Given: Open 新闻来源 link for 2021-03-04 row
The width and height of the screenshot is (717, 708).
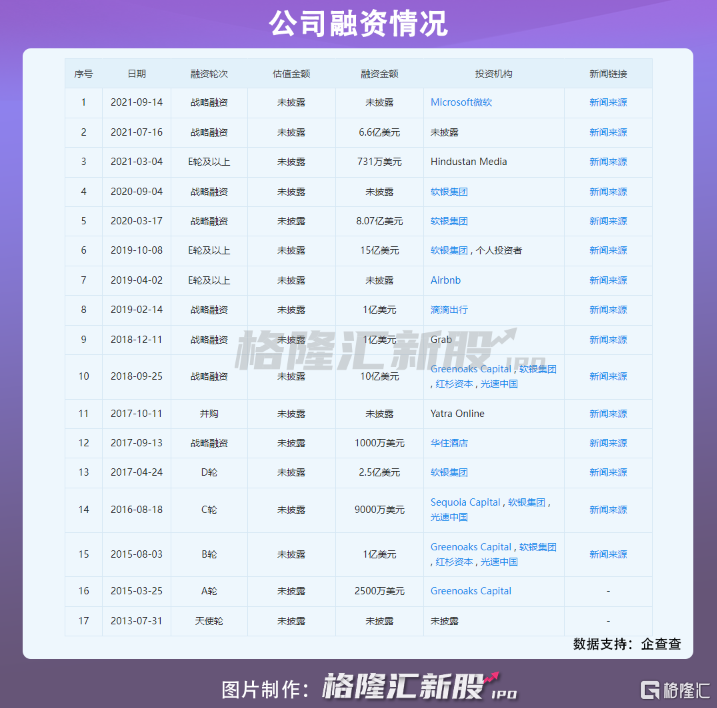Looking at the screenshot, I should pos(608,162).
